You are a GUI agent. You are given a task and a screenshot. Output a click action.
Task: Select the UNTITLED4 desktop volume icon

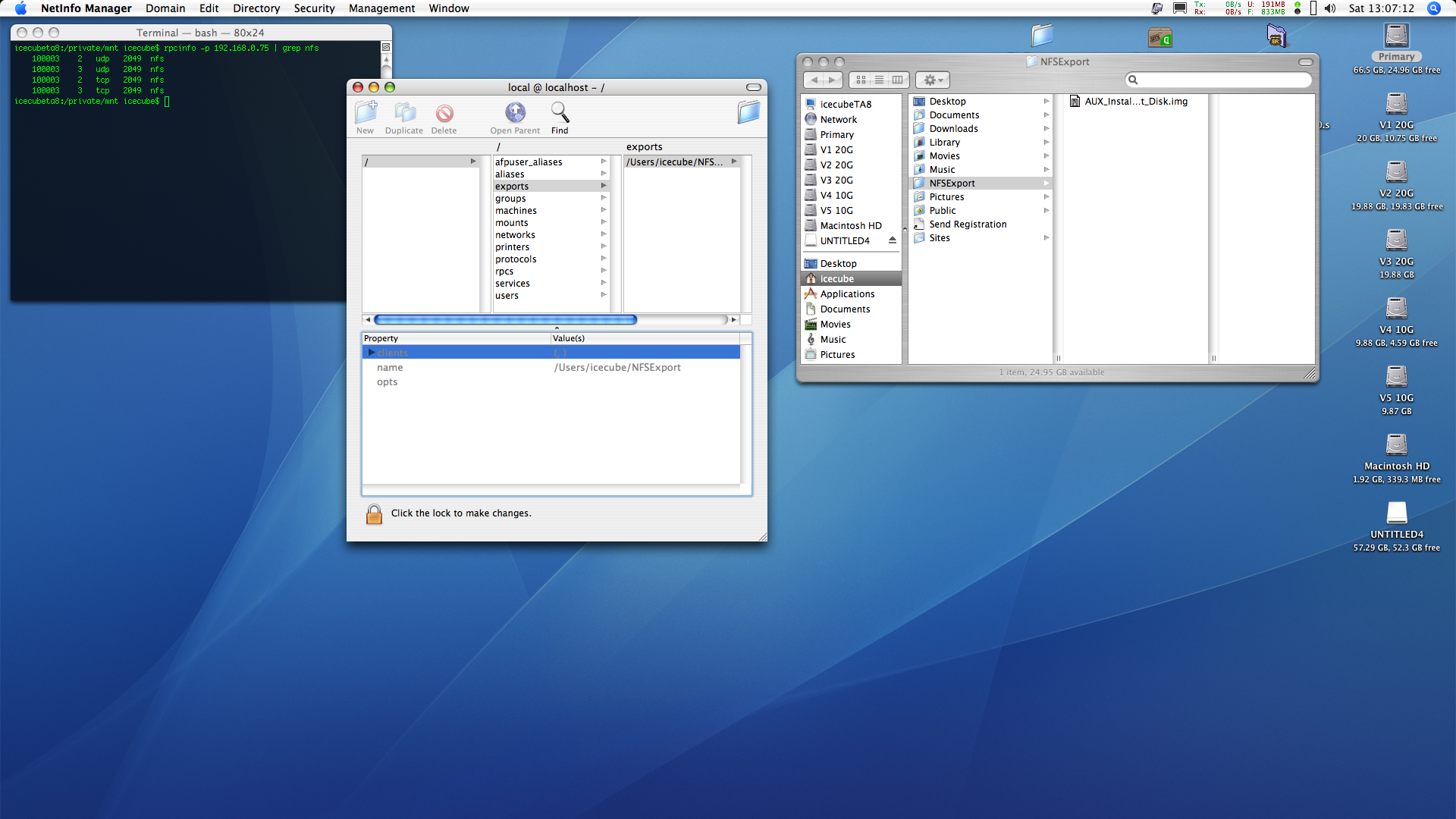click(1396, 513)
